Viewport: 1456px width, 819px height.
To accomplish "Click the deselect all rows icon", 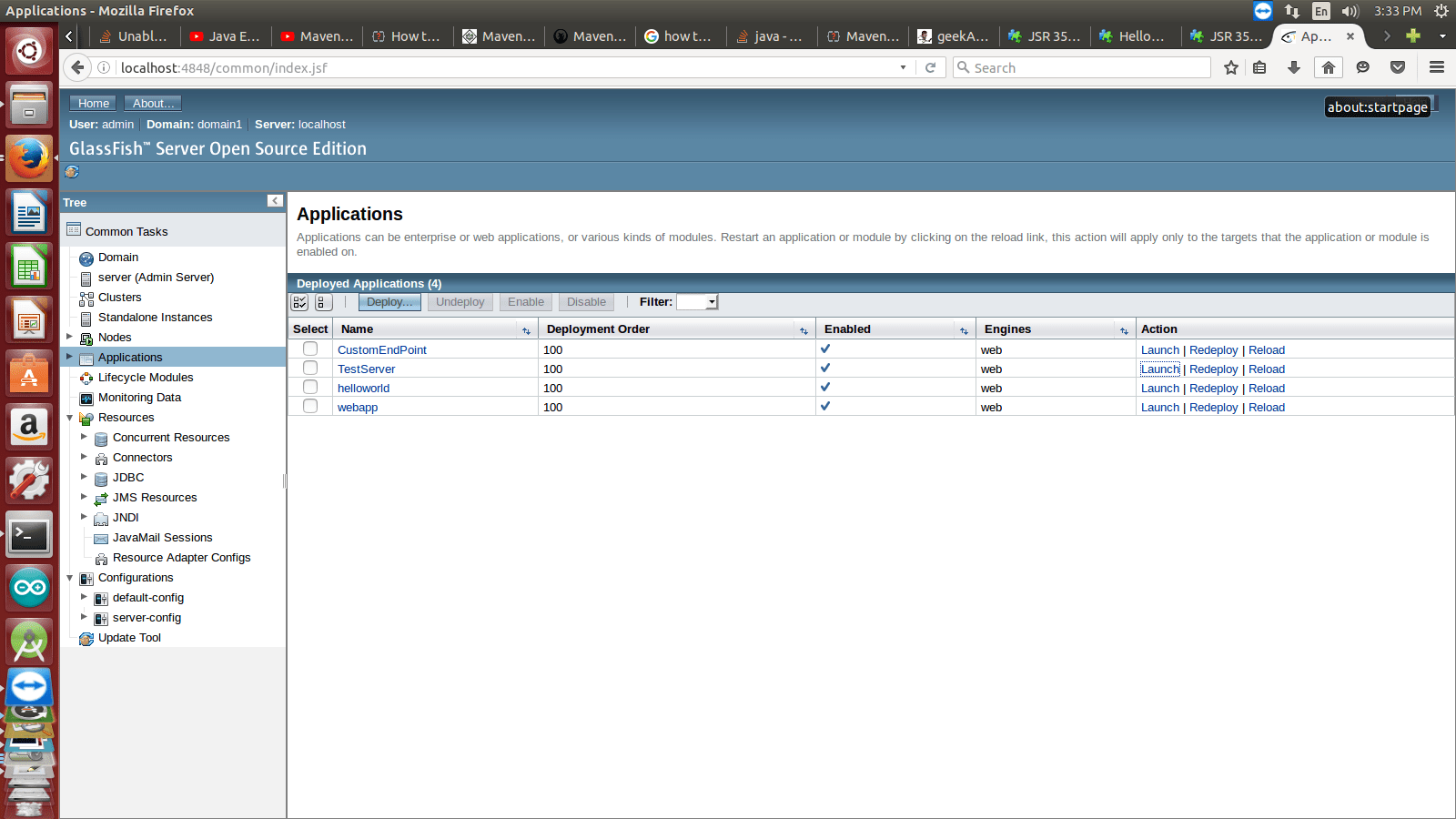I will click(x=323, y=302).
